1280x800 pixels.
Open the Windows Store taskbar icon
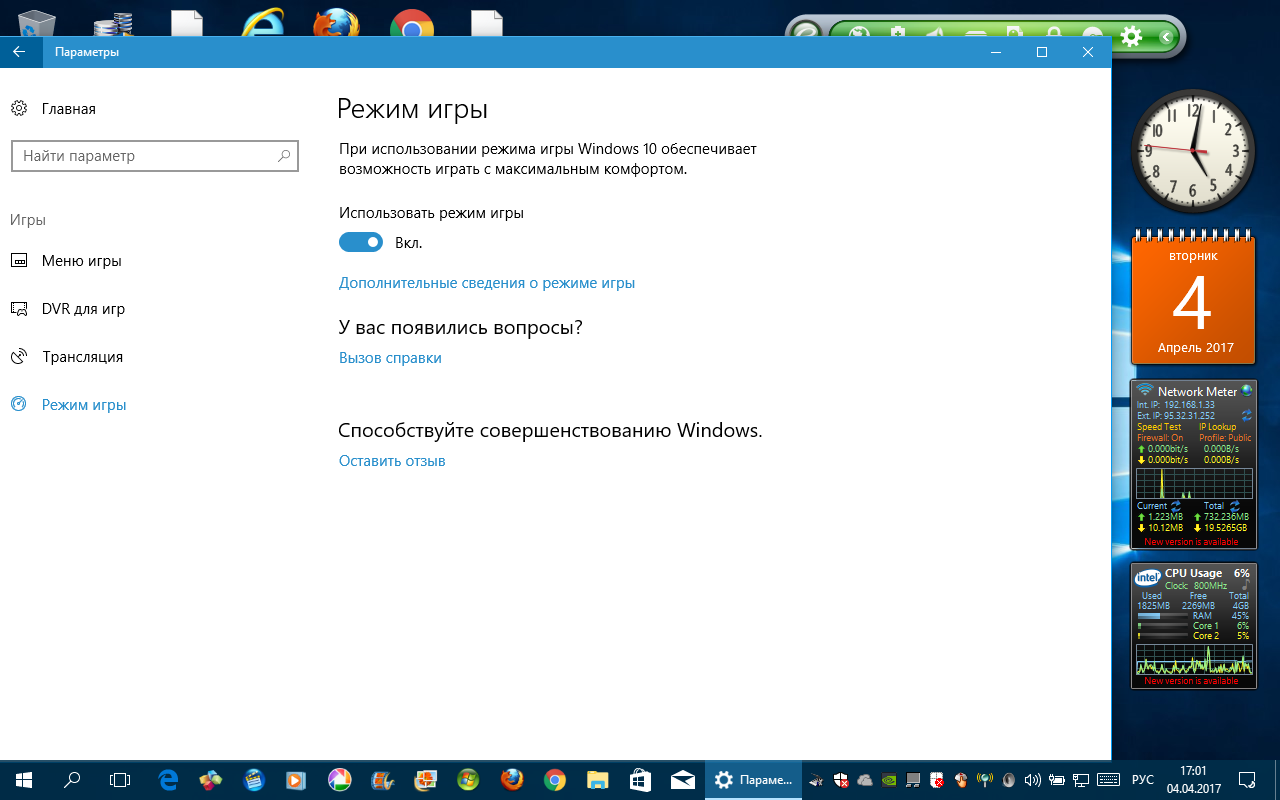(641, 779)
